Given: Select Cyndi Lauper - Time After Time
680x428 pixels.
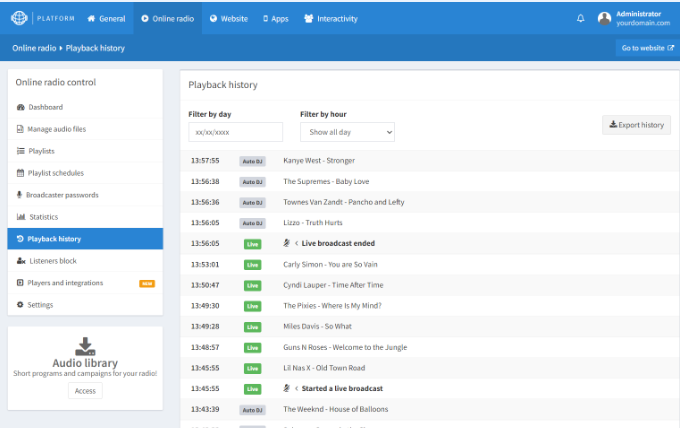Looking at the screenshot, I should [333, 285].
